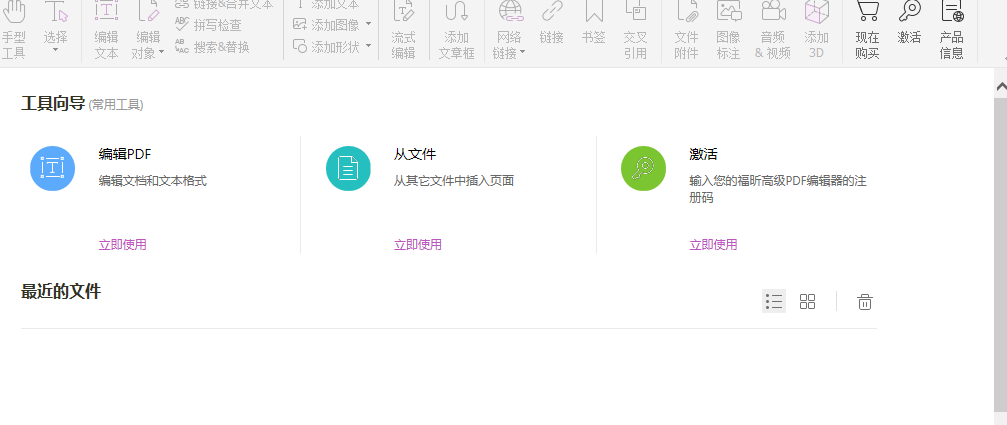Click Add Image (添加图像) tool

click(x=326, y=25)
